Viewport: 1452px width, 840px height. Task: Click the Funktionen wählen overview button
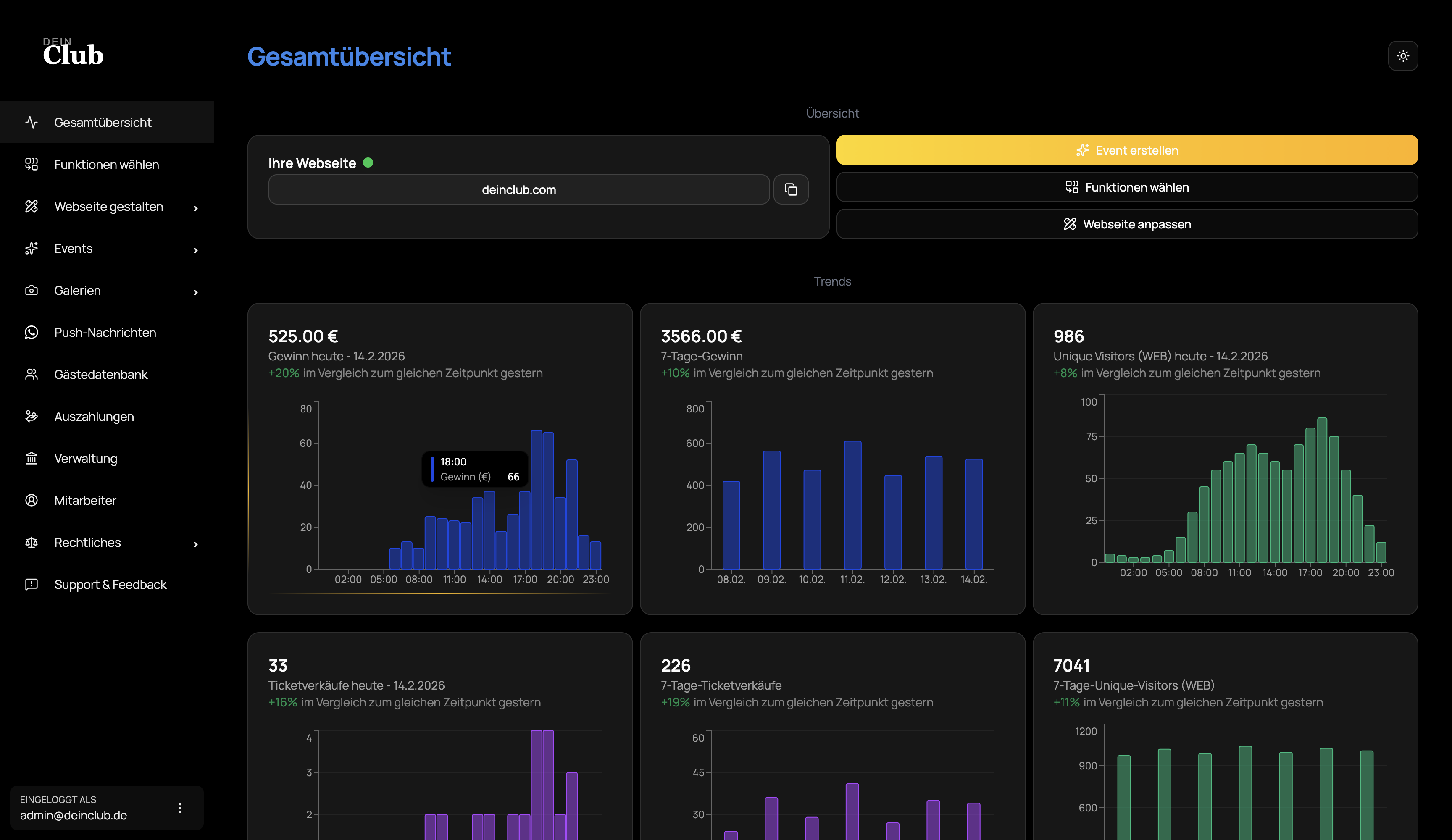tap(1127, 186)
